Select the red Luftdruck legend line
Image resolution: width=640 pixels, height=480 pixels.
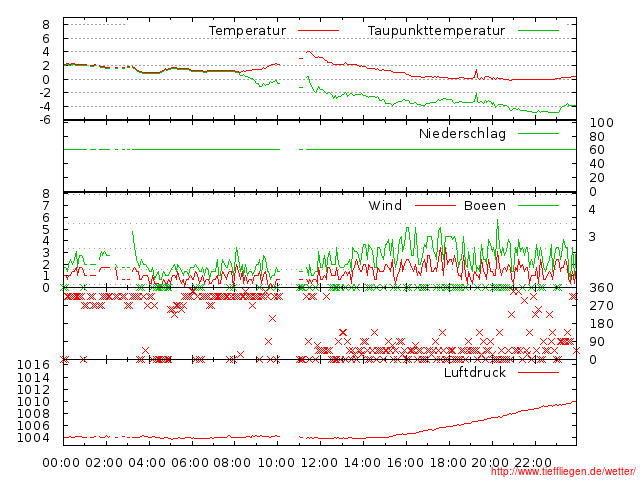point(538,372)
